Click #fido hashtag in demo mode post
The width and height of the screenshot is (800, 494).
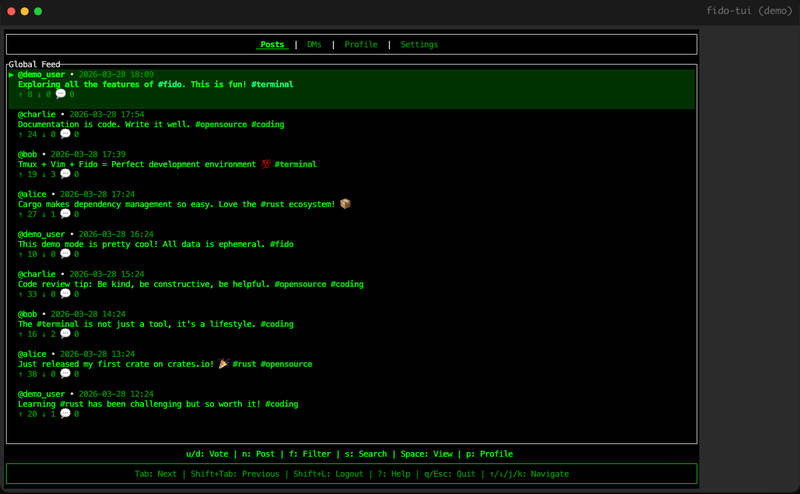[282, 244]
